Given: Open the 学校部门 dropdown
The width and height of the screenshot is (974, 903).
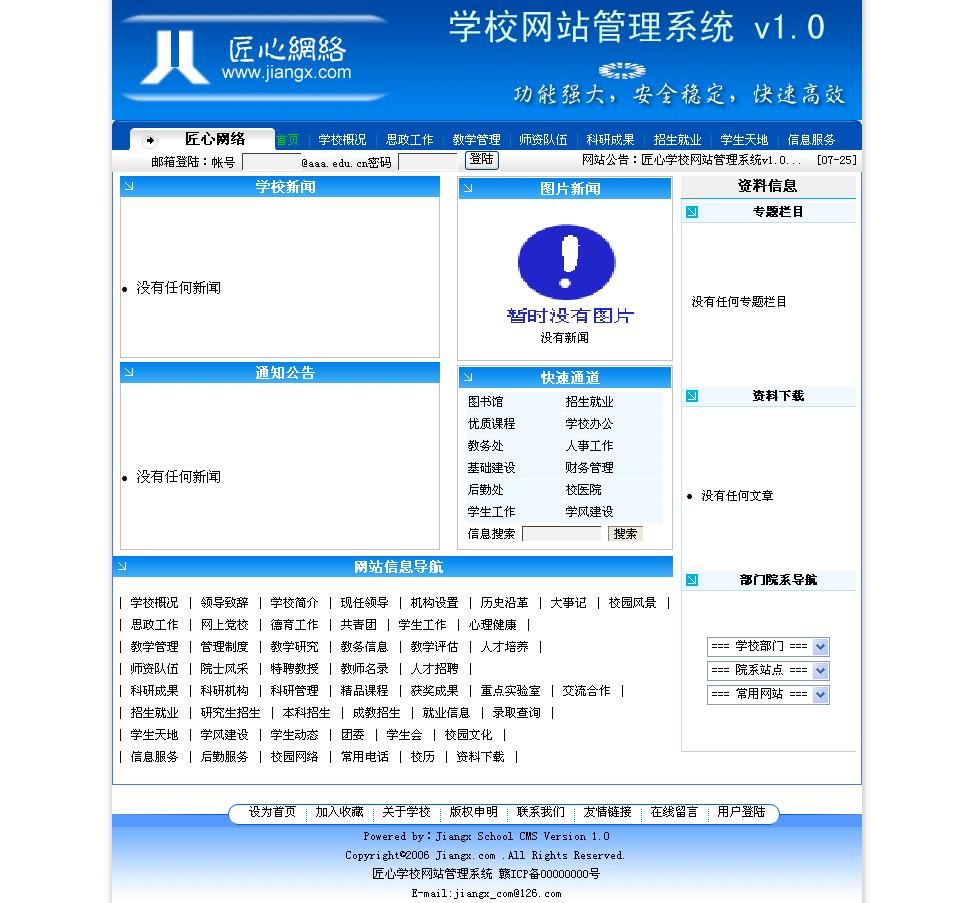Looking at the screenshot, I should pos(768,647).
